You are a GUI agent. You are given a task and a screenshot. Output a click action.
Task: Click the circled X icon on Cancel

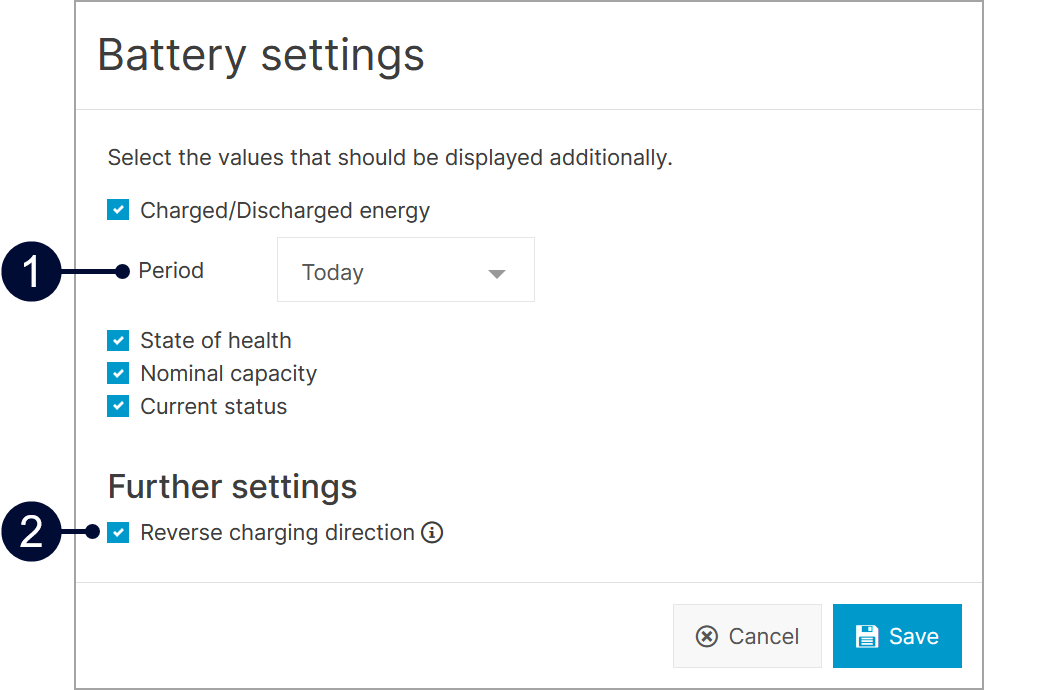tap(707, 636)
